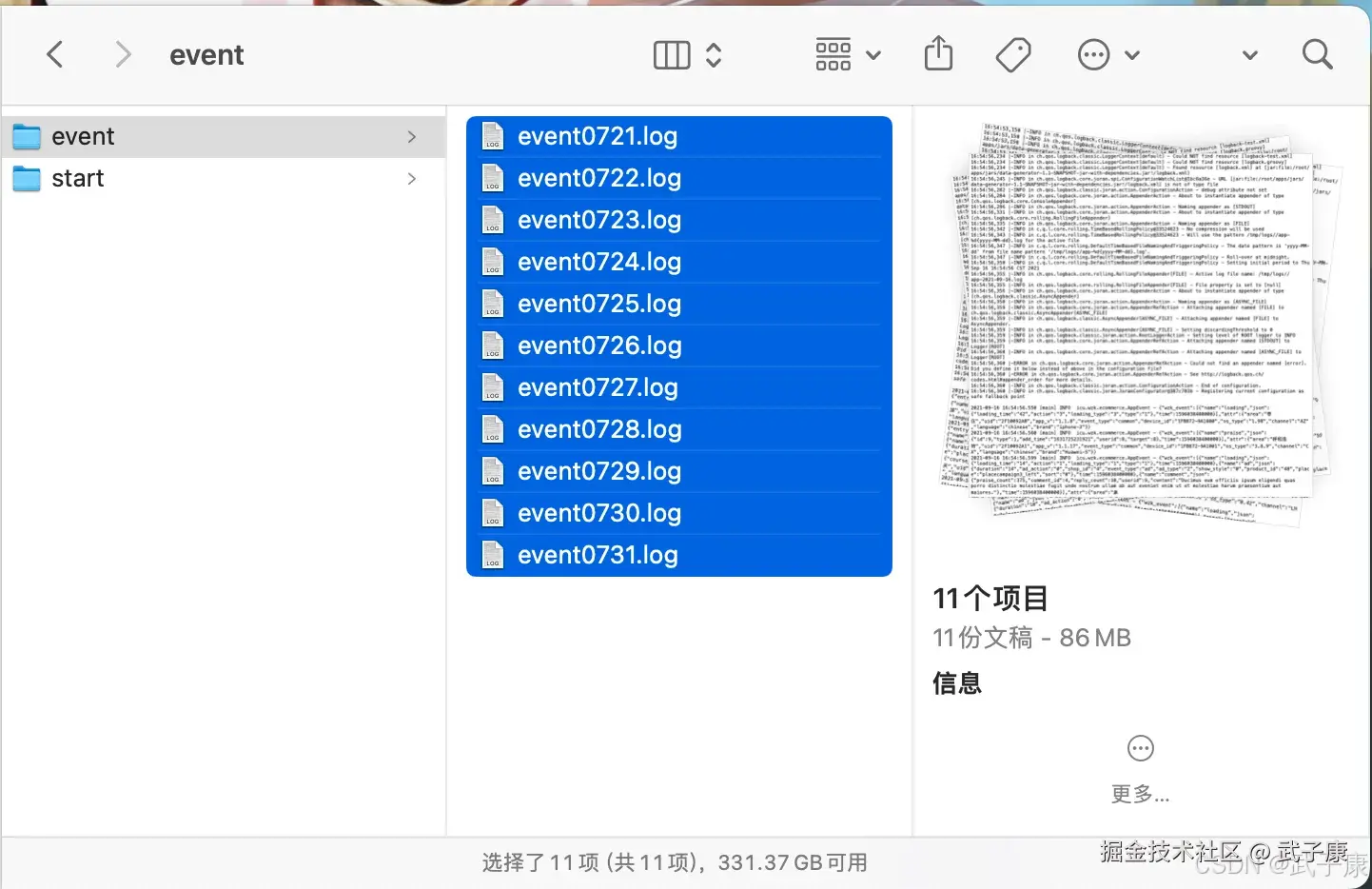This screenshot has width=1372, height=889.
Task: Open the event folder in the sidebar
Action: [84, 136]
